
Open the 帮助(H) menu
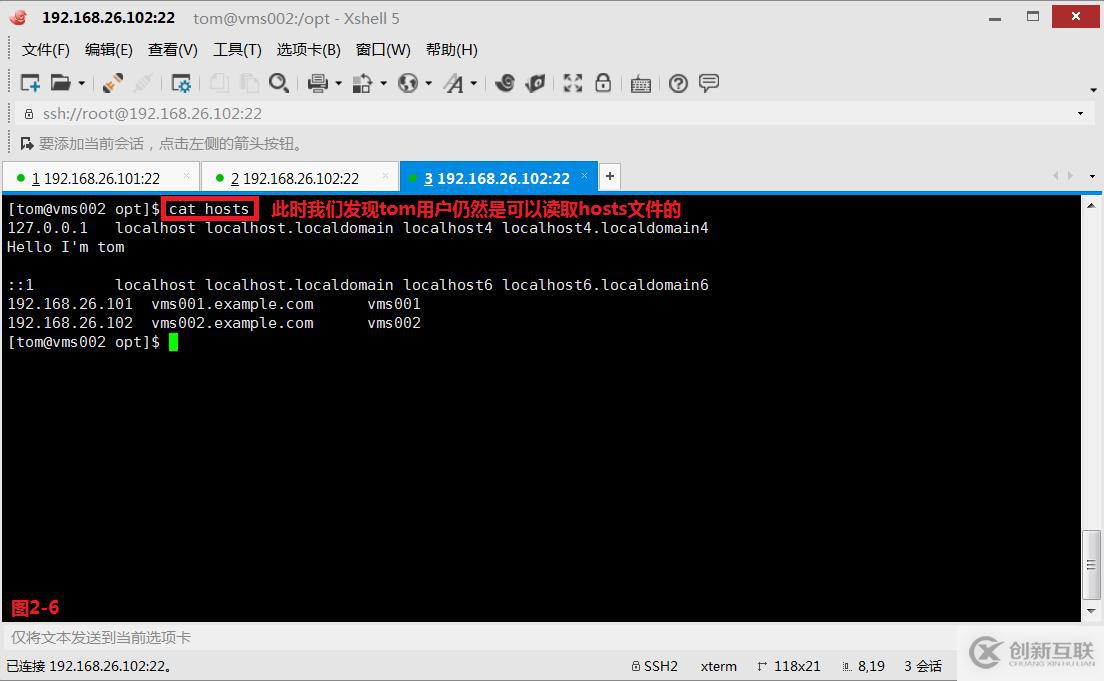coord(451,50)
